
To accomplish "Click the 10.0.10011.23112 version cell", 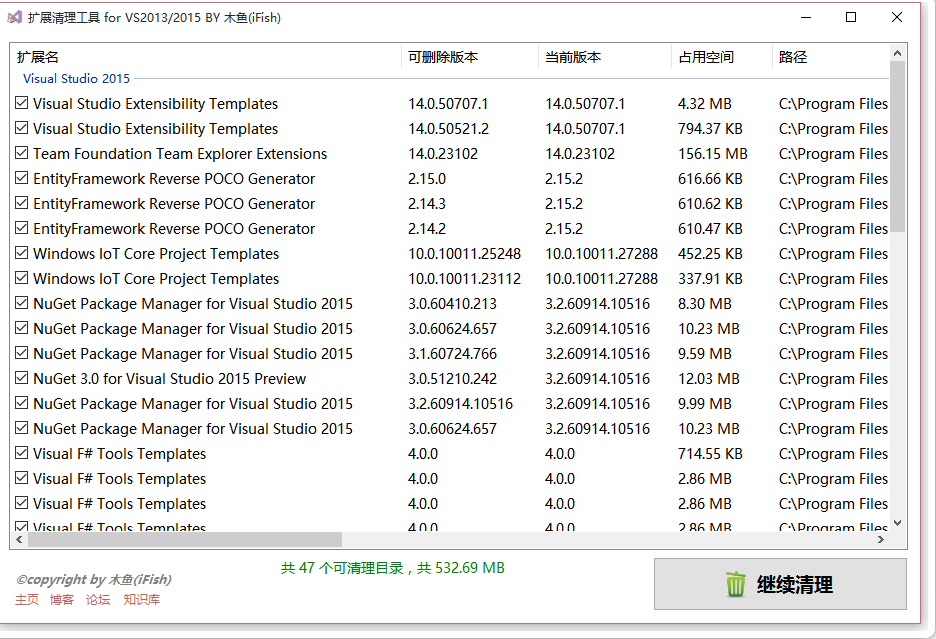I will [x=464, y=279].
